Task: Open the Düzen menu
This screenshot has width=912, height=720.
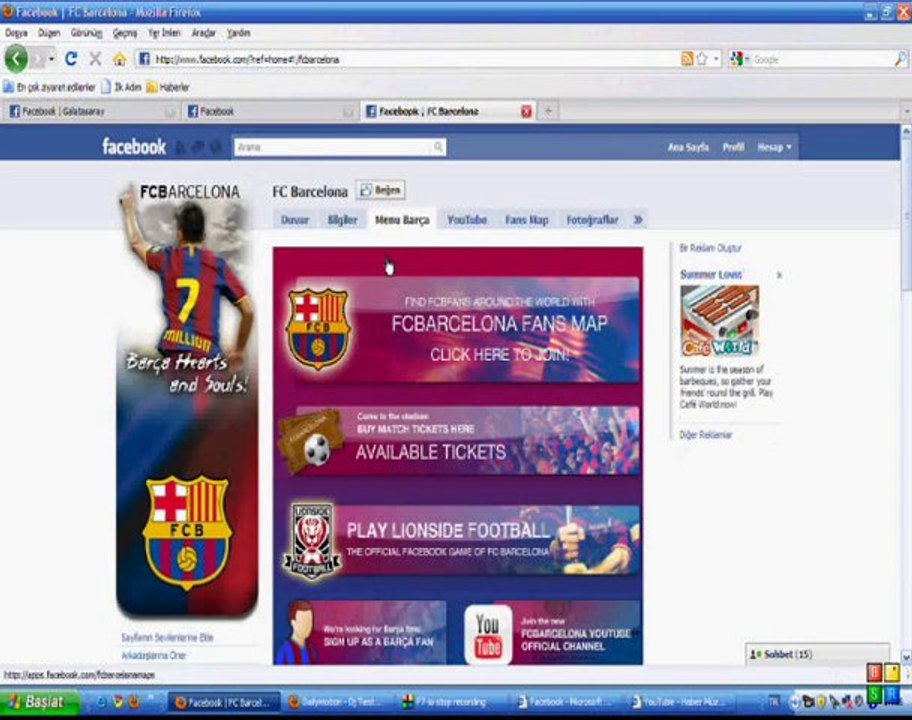Action: click(49, 33)
